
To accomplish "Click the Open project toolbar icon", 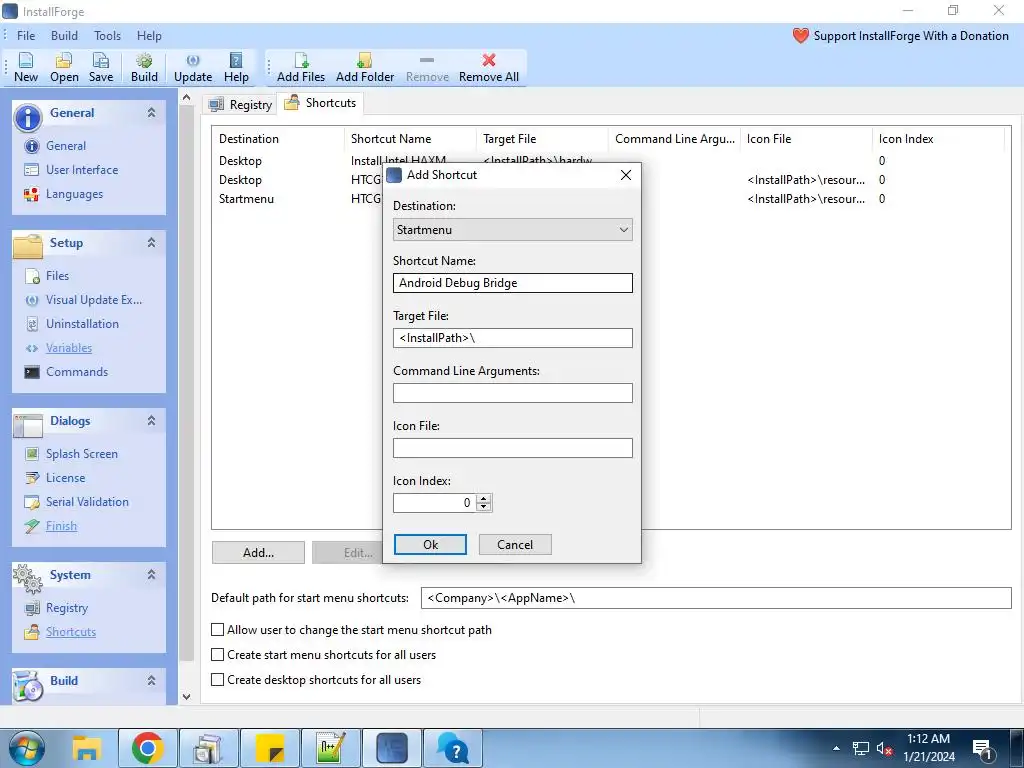I will (x=64, y=67).
